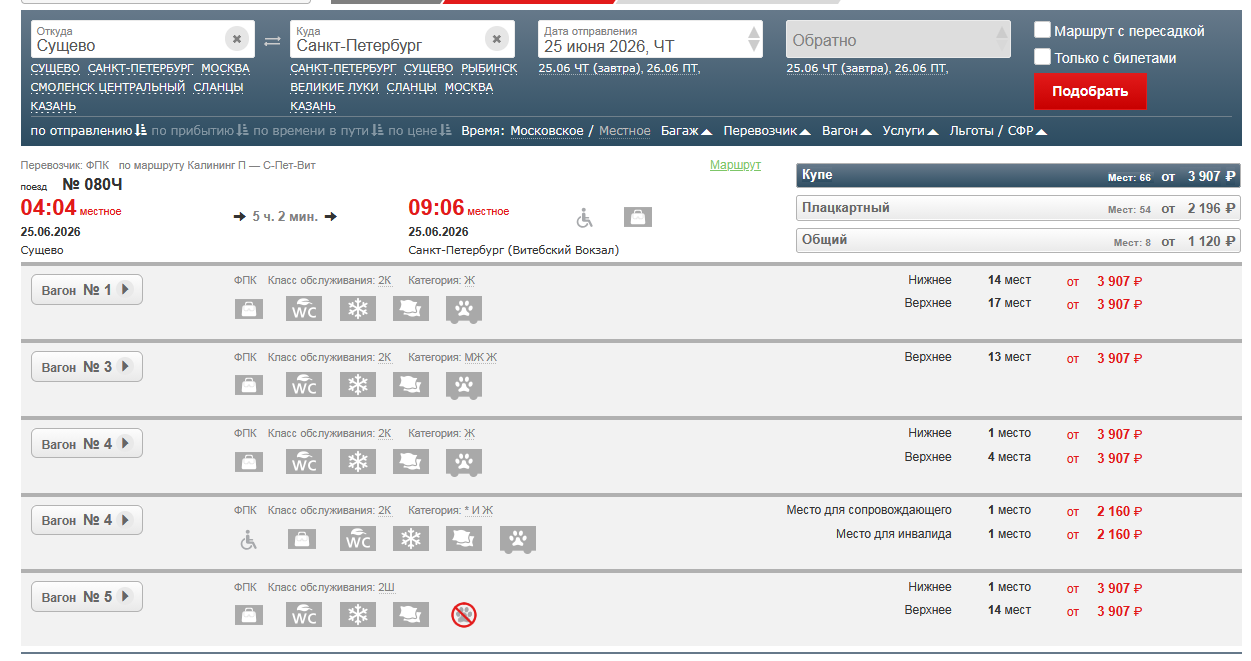Pick 25.06 ЧТ (завтра) under Обратно
The image size is (1251, 661).
(x=837, y=68)
